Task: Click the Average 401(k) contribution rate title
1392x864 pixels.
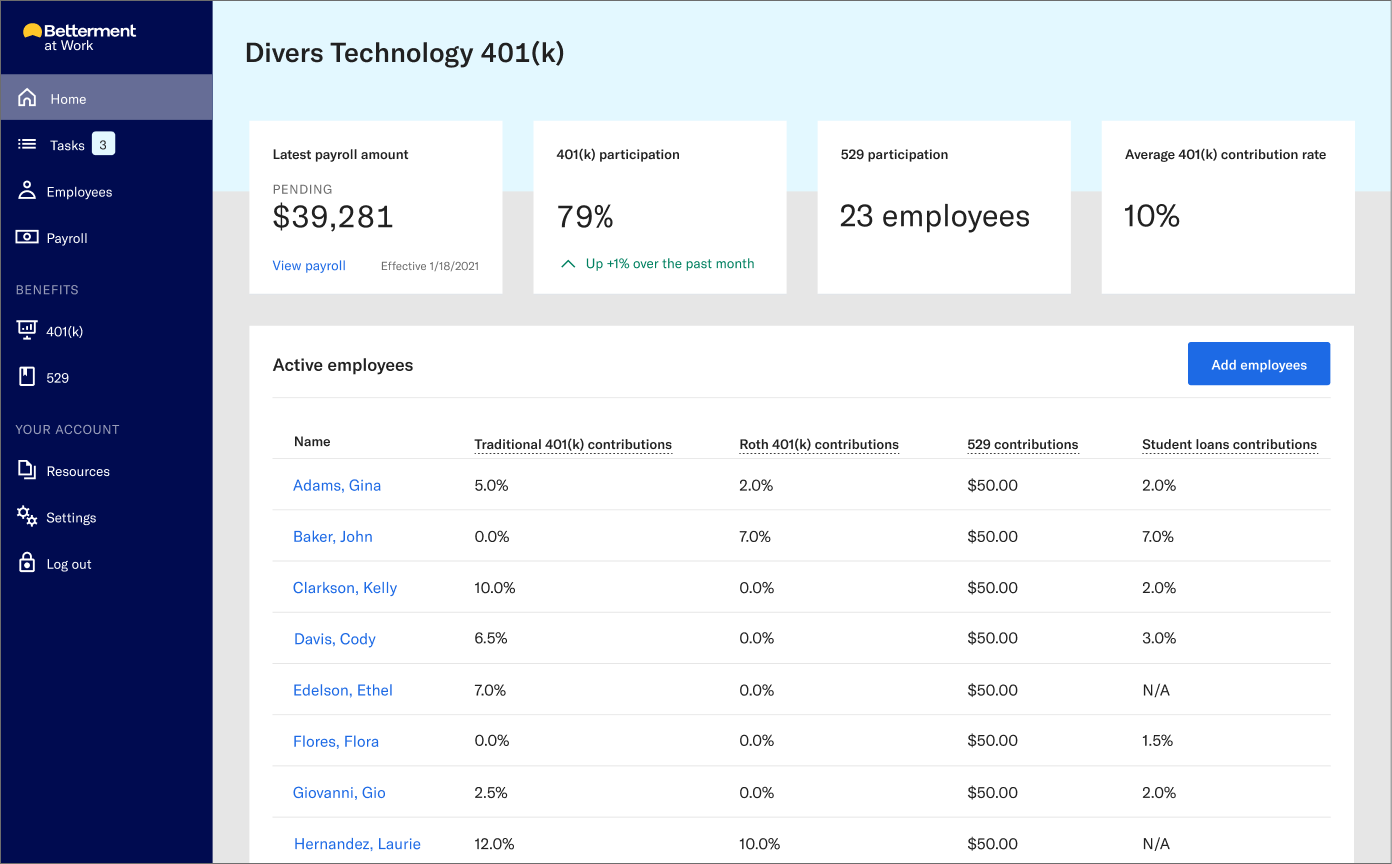Action: click(1226, 155)
